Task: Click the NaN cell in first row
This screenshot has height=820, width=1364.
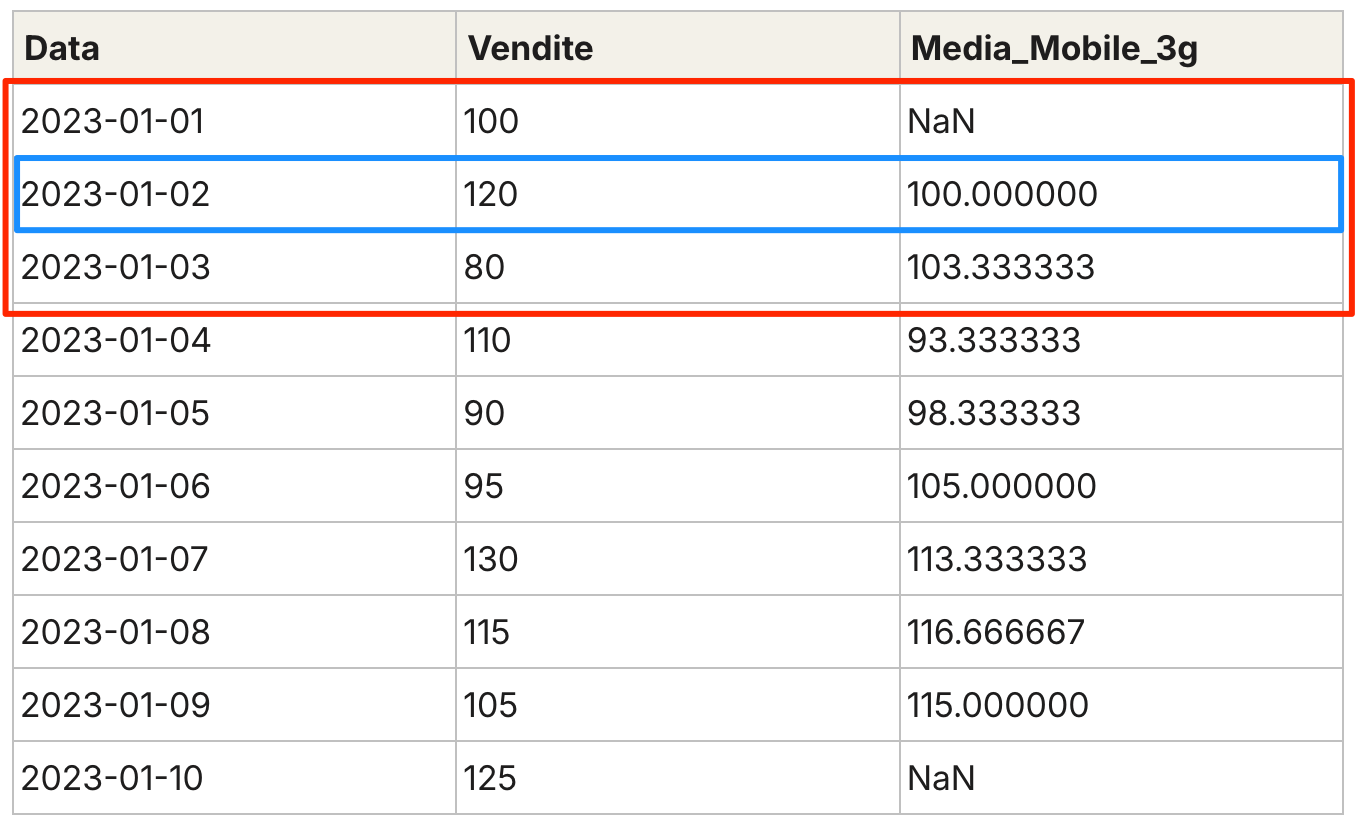Action: pyautogui.click(x=941, y=121)
